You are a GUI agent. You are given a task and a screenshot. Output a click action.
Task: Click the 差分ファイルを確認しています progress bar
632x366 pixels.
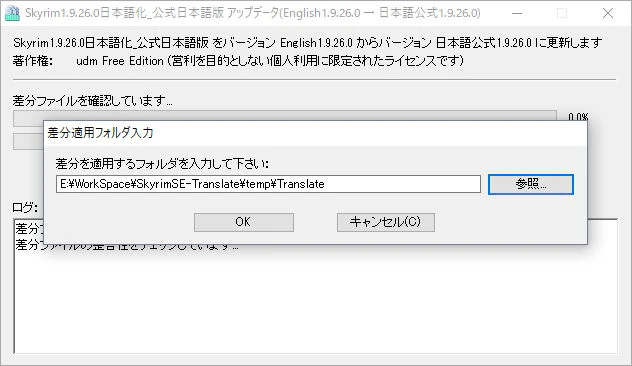point(285,116)
